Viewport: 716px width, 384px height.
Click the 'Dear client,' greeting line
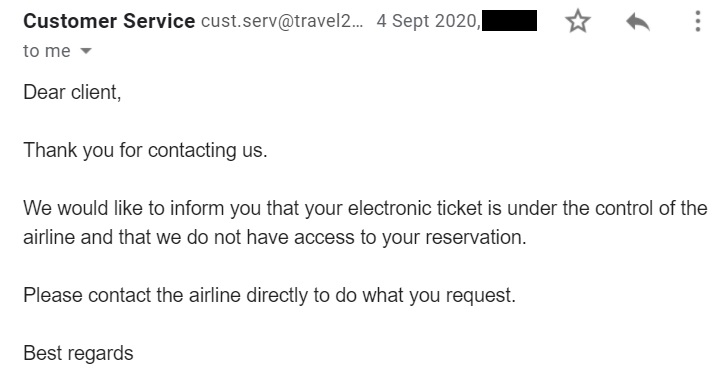click(72, 92)
